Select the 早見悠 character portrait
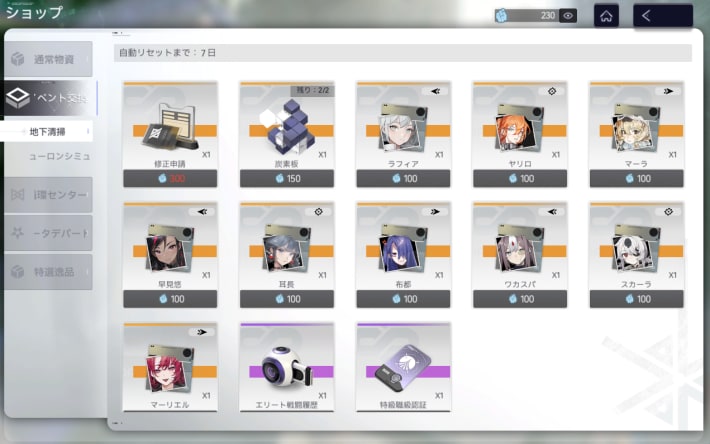The height and width of the screenshot is (444, 710). 169,248
